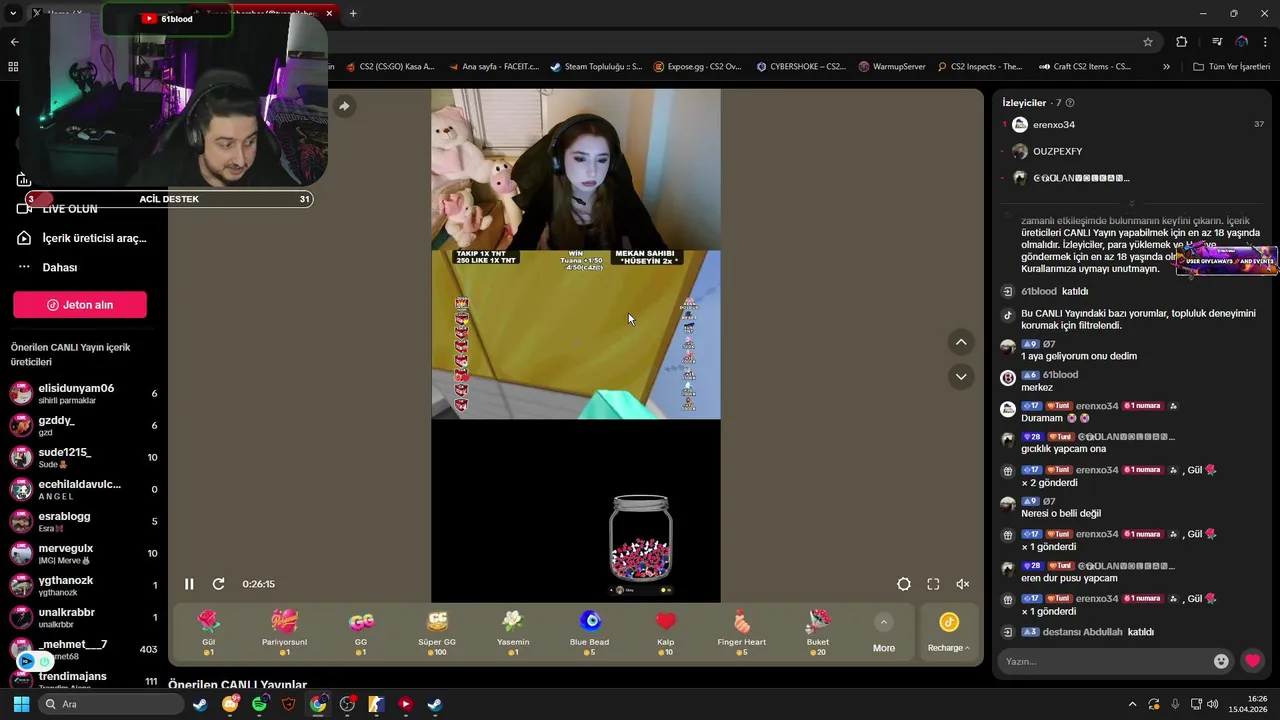
Task: Open Tüm Yer İşaretleri bookmarks folder
Action: tap(1231, 67)
